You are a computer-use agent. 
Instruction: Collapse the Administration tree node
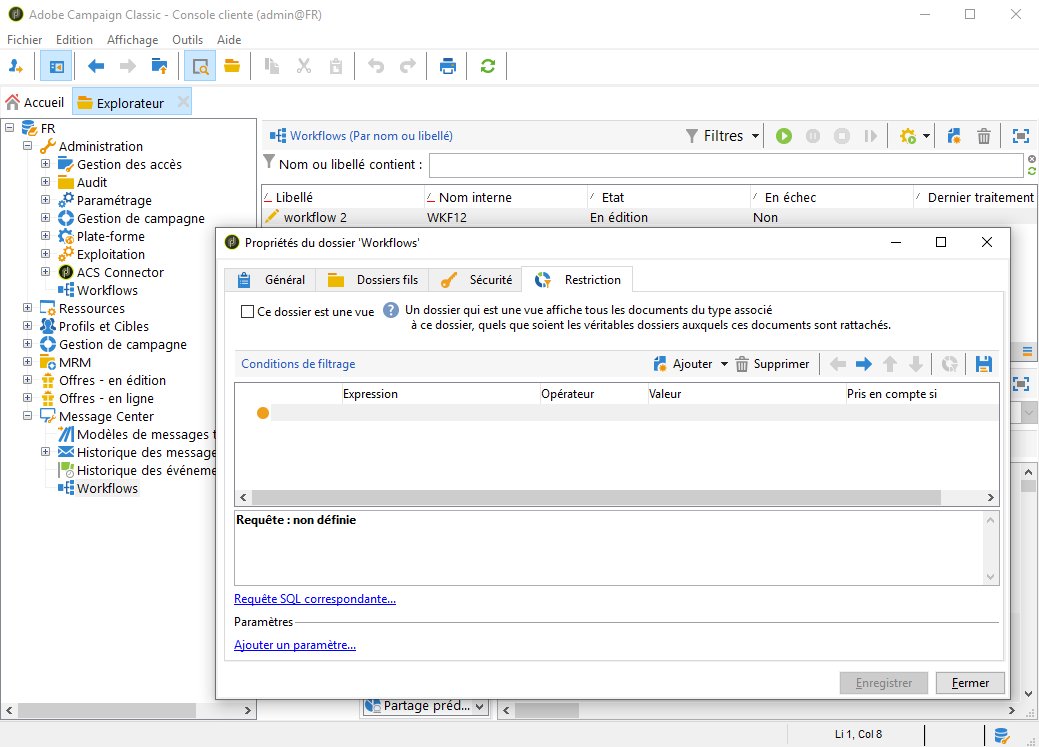coord(27,145)
